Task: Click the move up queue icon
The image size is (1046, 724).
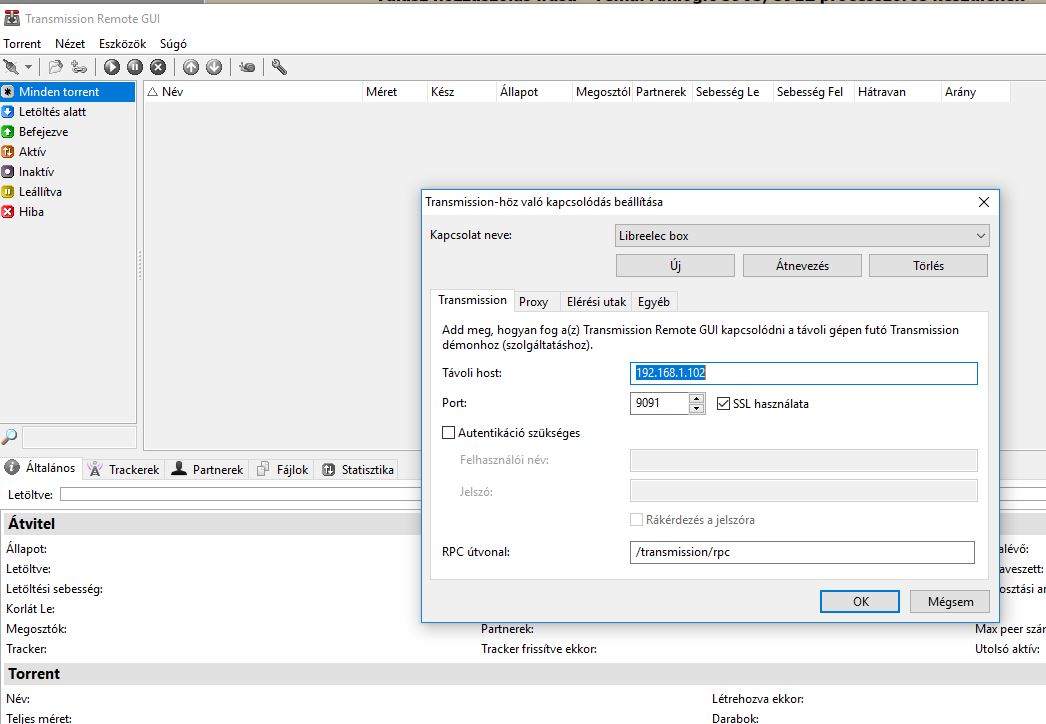Action: tap(191, 67)
